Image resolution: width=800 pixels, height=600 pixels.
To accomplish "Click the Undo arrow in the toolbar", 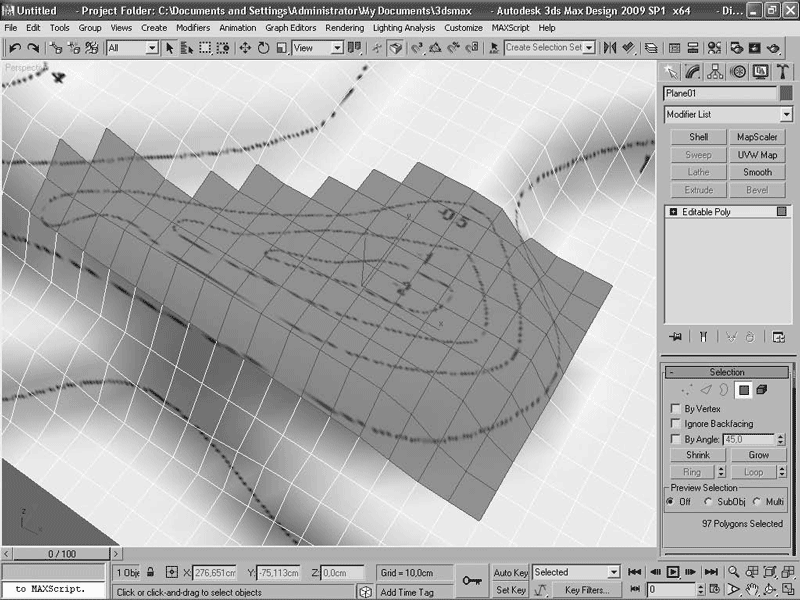I will [x=15, y=47].
